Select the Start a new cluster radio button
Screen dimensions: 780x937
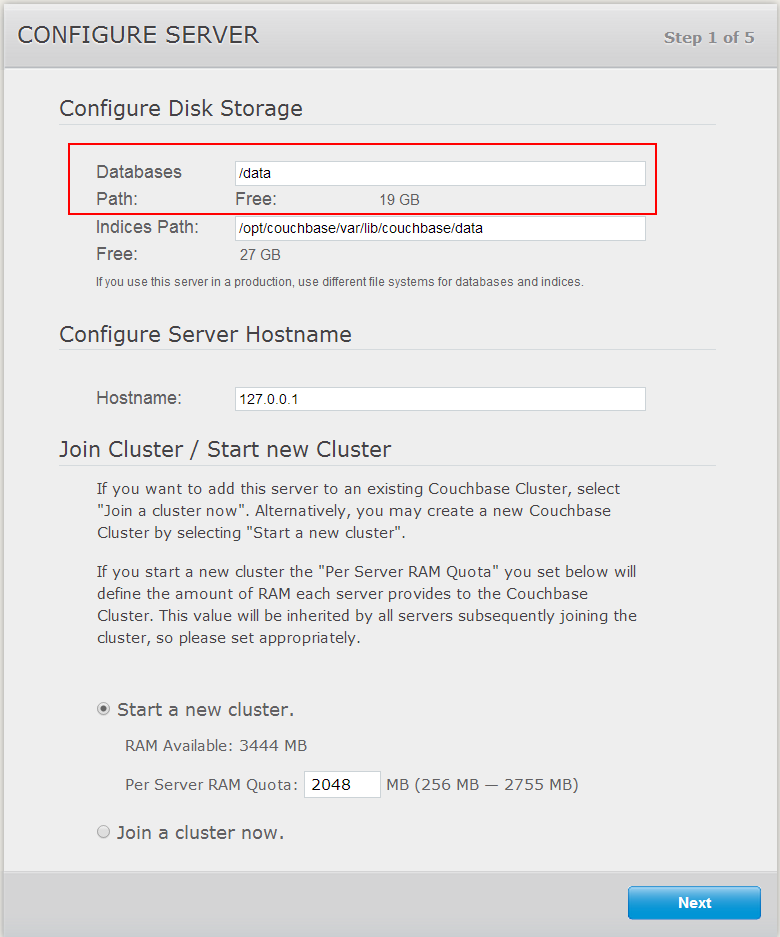pyautogui.click(x=103, y=709)
